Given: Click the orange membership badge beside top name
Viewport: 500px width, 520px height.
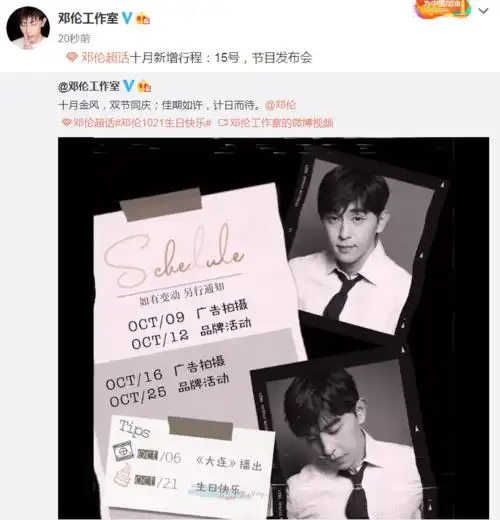Looking at the screenshot, I should [x=143, y=19].
